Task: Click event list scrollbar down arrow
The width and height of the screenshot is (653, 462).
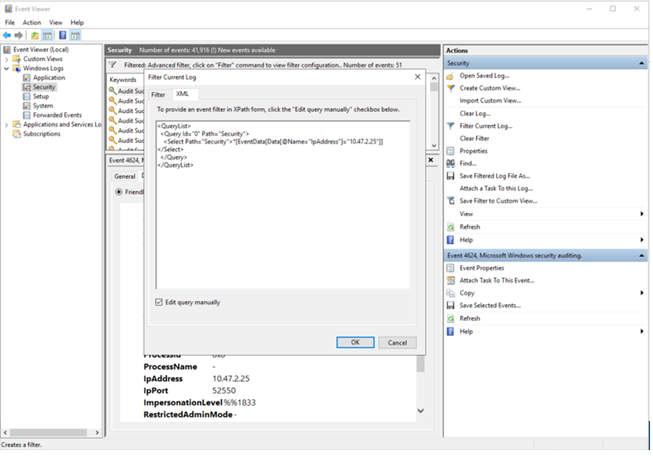Action: coord(434,146)
